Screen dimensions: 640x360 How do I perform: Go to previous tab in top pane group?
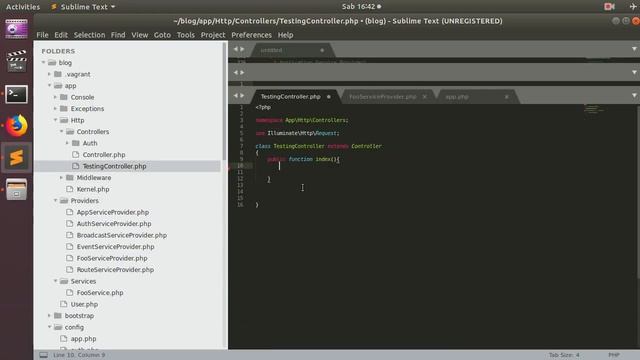[x=236, y=49]
